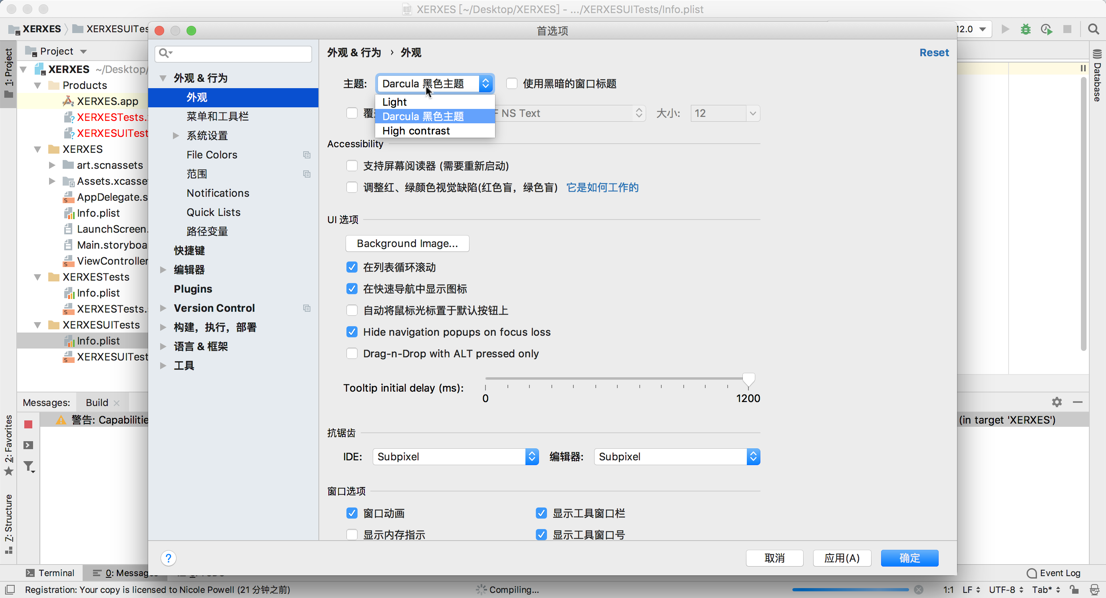
Task: Choose Darcula 黑色主题 in the list
Action: tap(434, 116)
